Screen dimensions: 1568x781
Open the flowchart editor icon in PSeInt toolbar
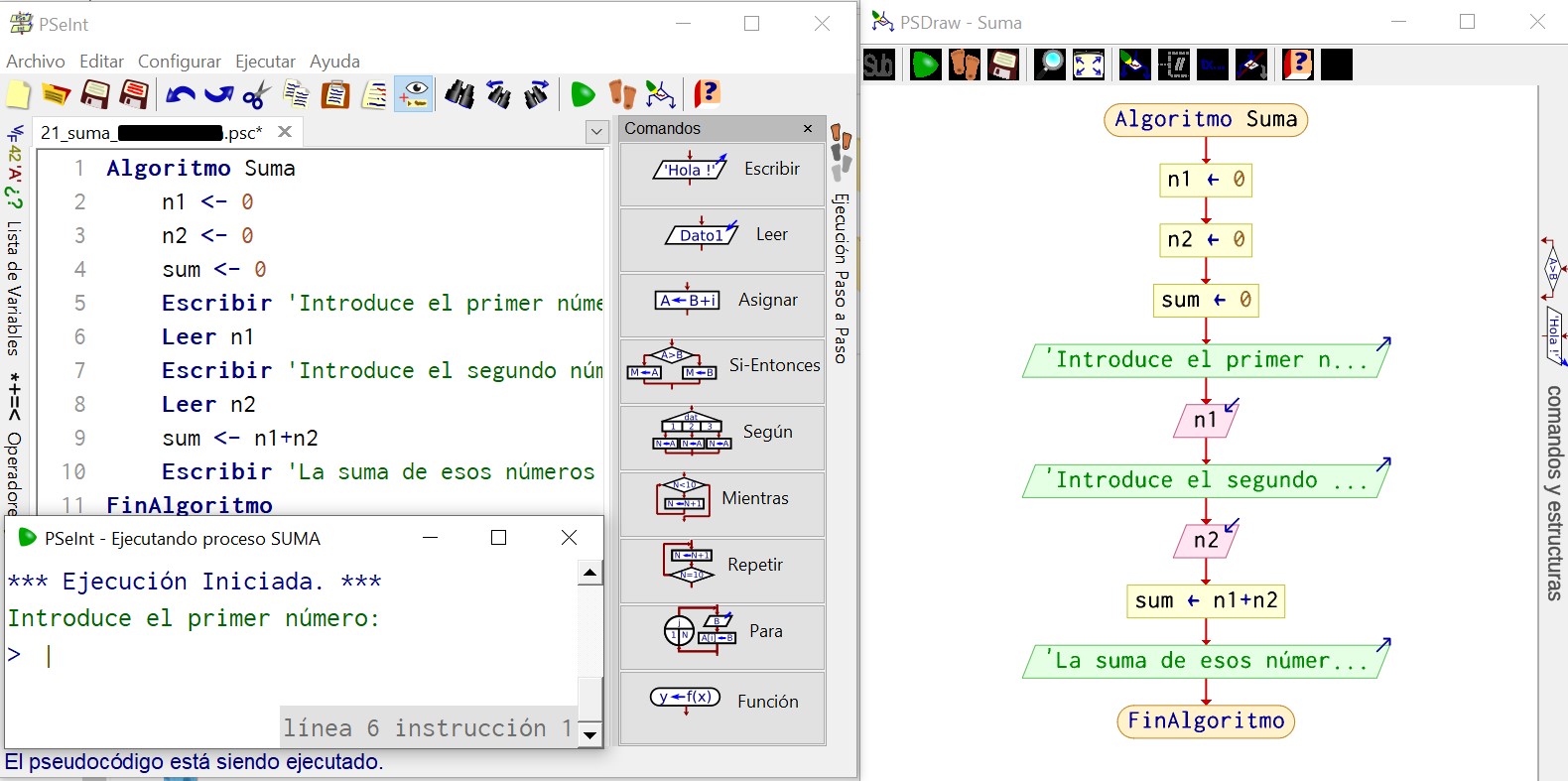(660, 94)
